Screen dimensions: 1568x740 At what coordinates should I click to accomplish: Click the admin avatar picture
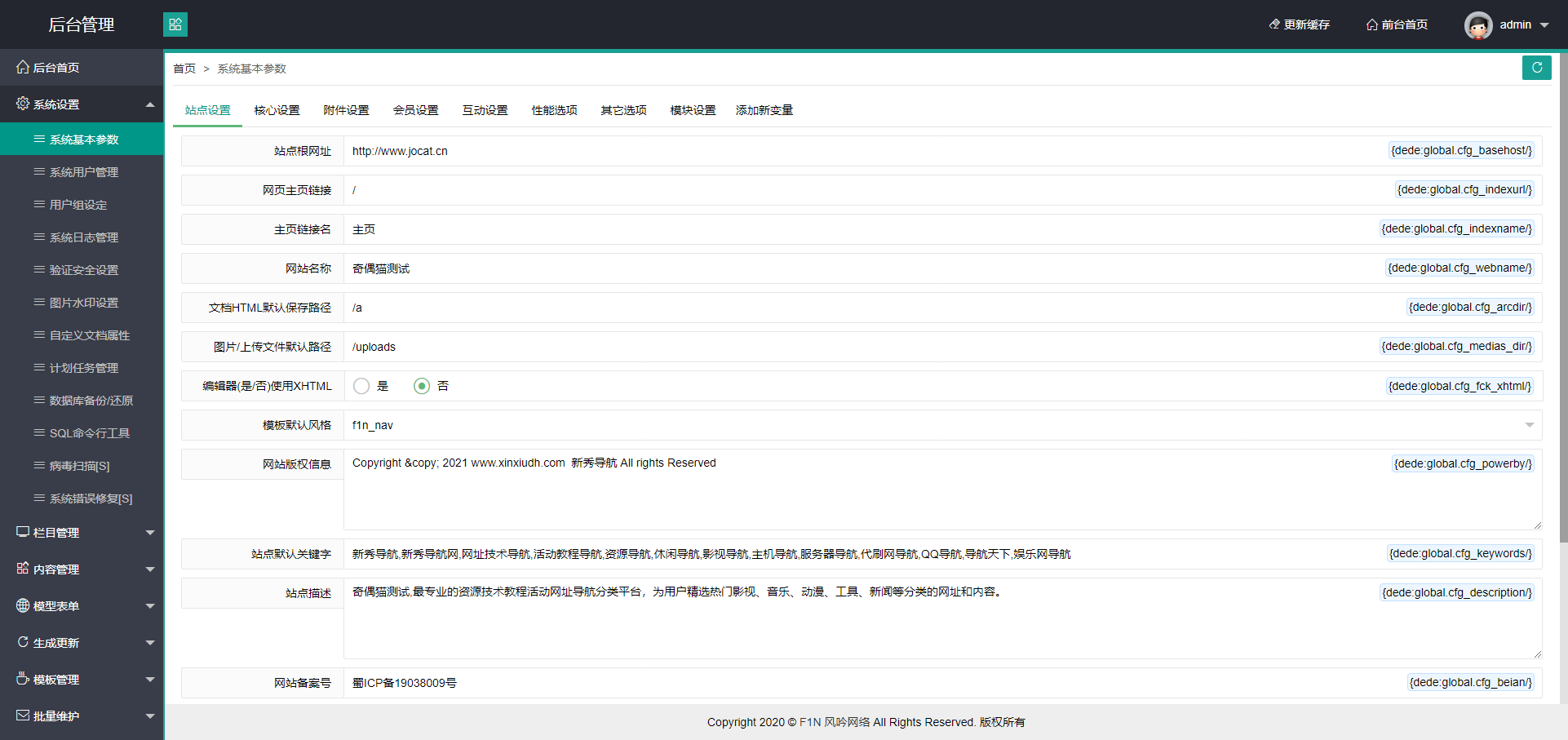[1478, 25]
